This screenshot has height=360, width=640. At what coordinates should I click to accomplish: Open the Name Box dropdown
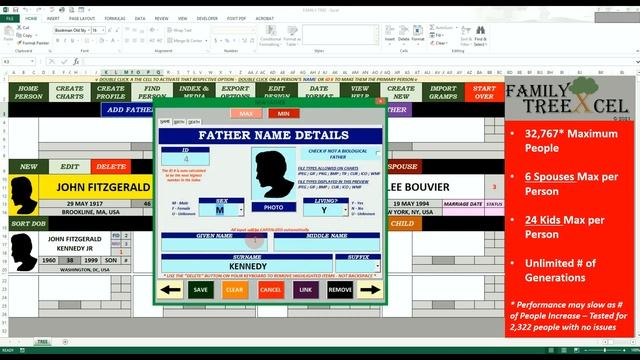[x=32, y=62]
